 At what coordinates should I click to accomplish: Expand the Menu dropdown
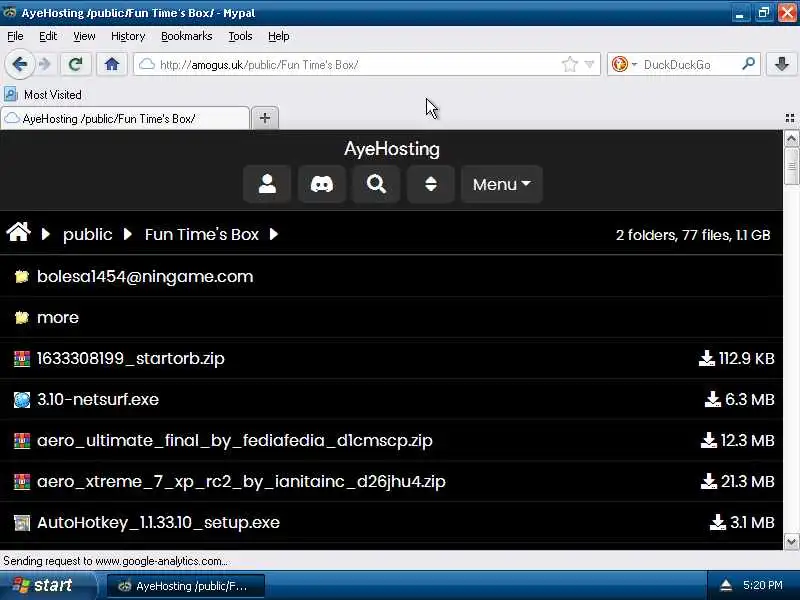[502, 184]
